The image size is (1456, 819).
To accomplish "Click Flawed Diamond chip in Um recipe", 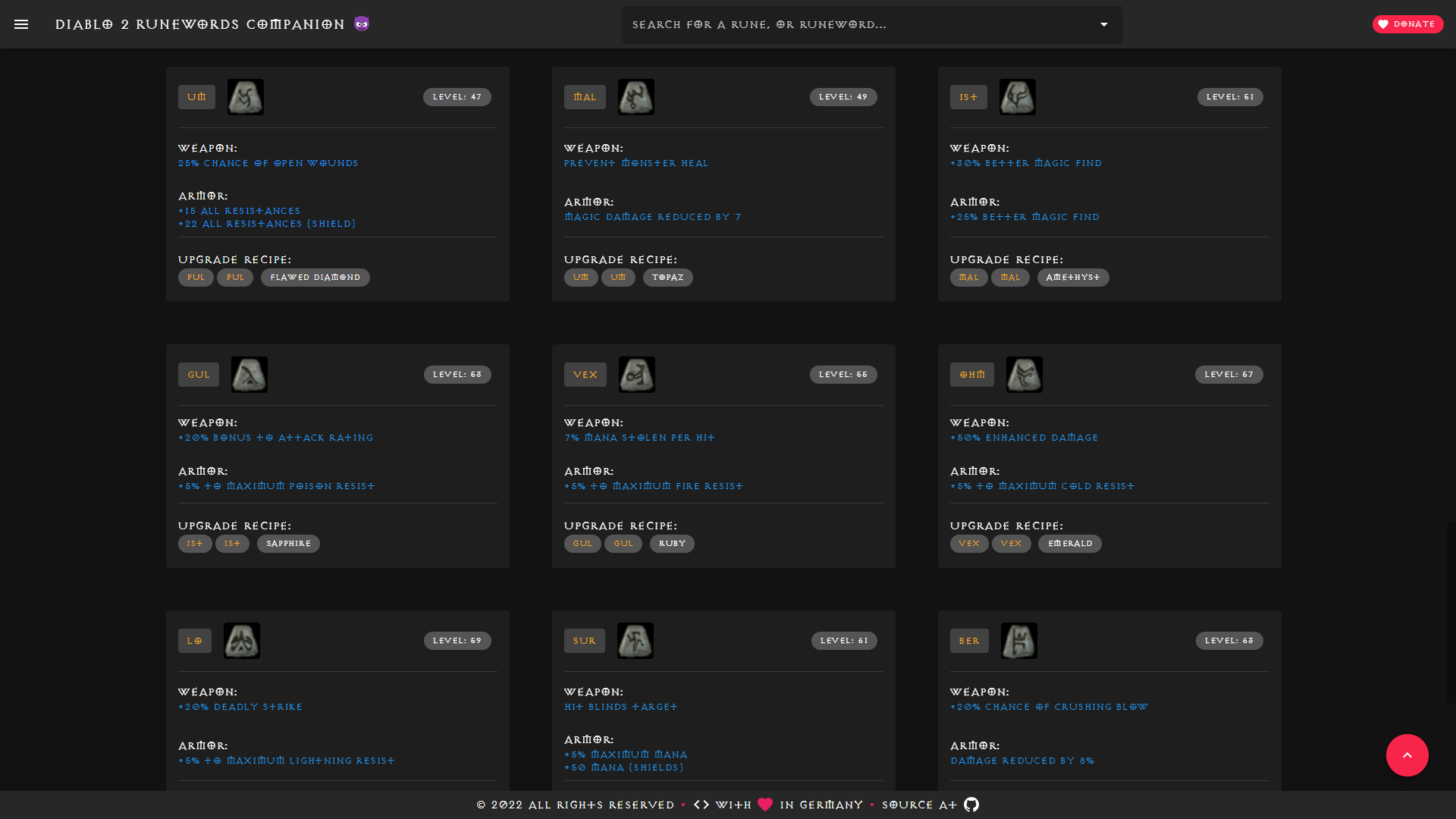I will click(x=315, y=278).
